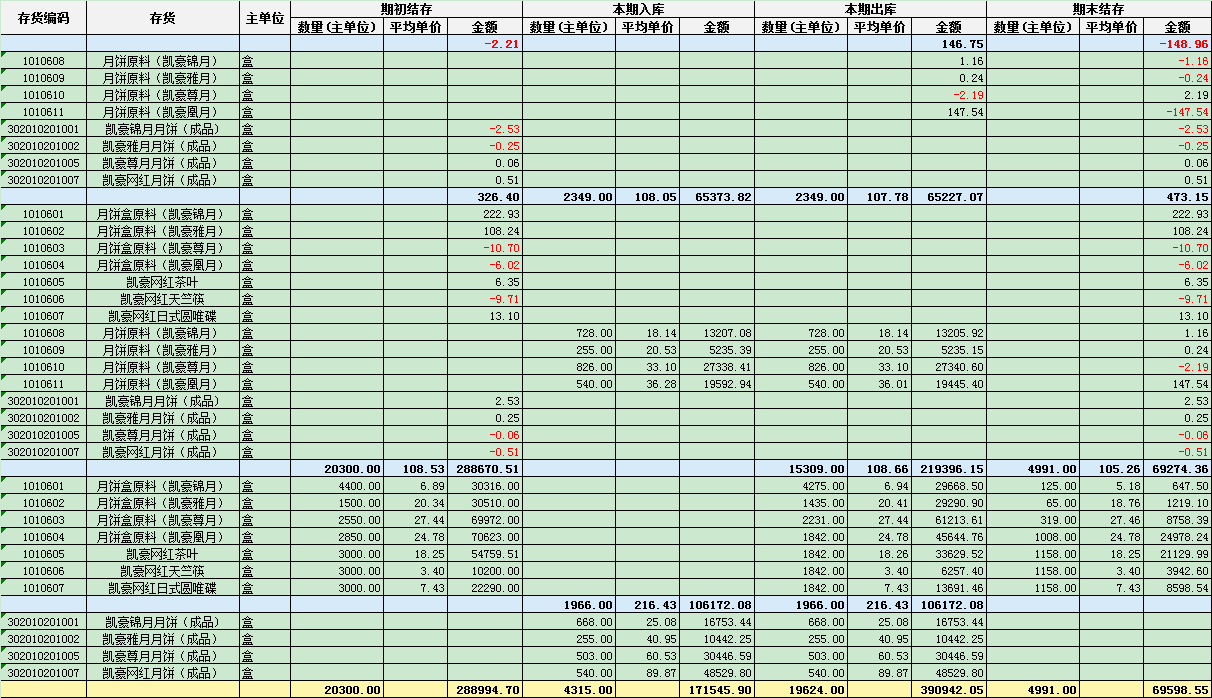Screen dimensions: 1212x698
Task: Select the "主单位" header cell
Action: (x=265, y=19)
